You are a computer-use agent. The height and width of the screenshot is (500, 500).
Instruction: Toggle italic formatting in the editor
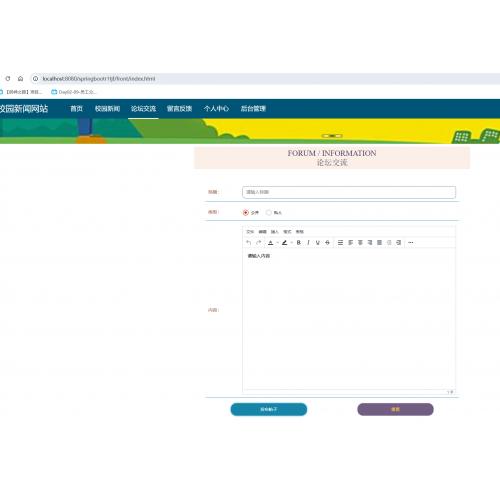pyautogui.click(x=308, y=243)
